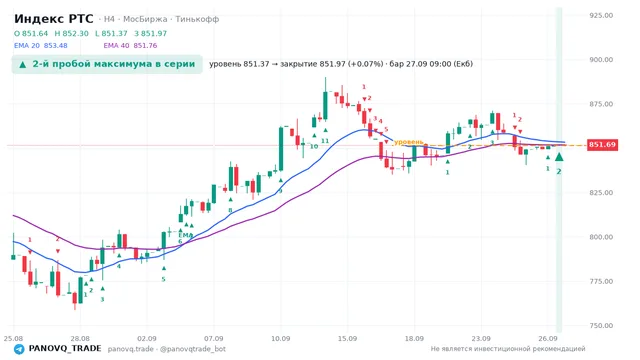Viewport: 640px width, 360px height.
Task: Click the high value 'H 852.30'
Action: pyautogui.click(x=71, y=33)
